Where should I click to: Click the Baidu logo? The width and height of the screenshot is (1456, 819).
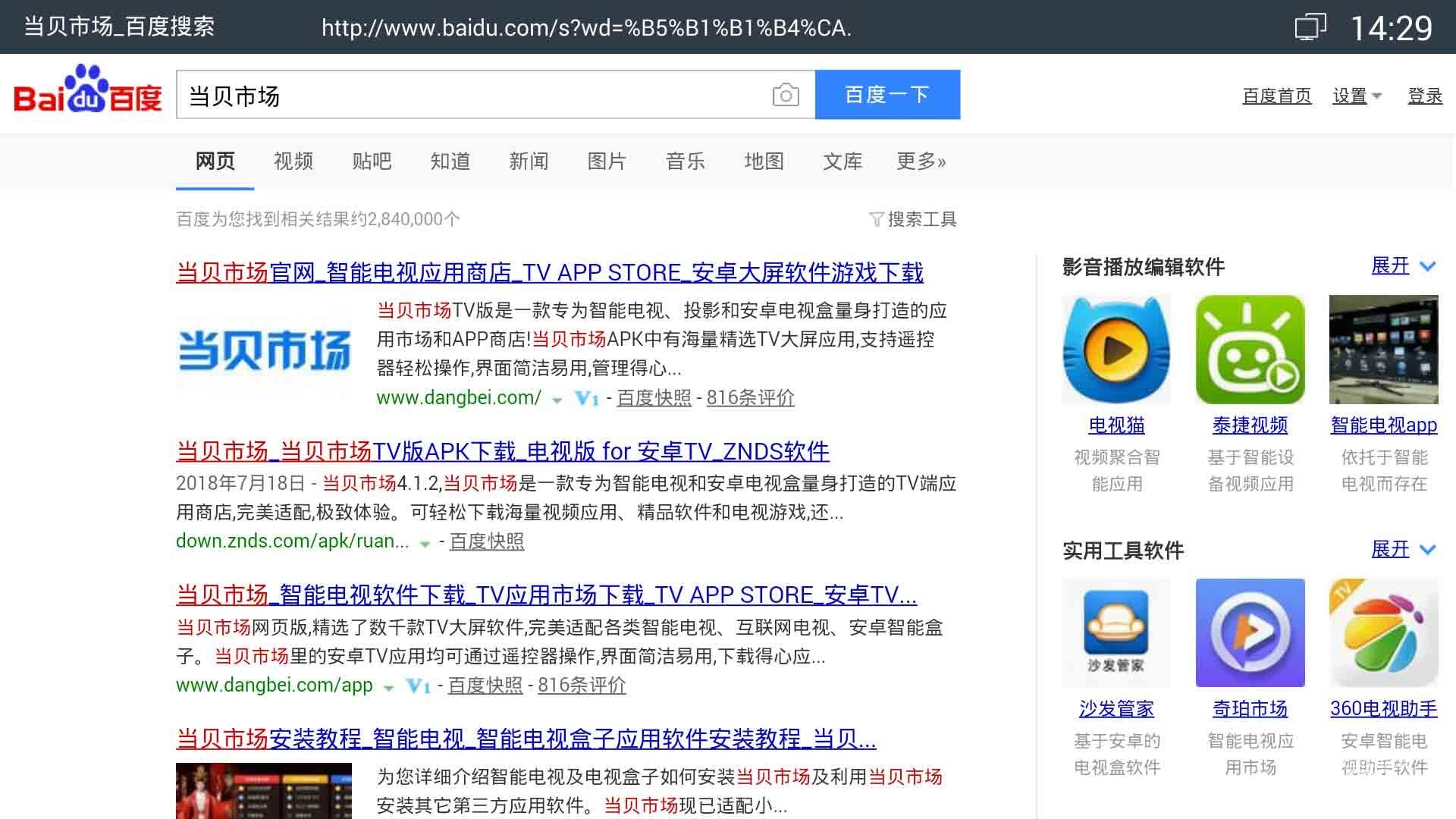pyautogui.click(x=88, y=91)
